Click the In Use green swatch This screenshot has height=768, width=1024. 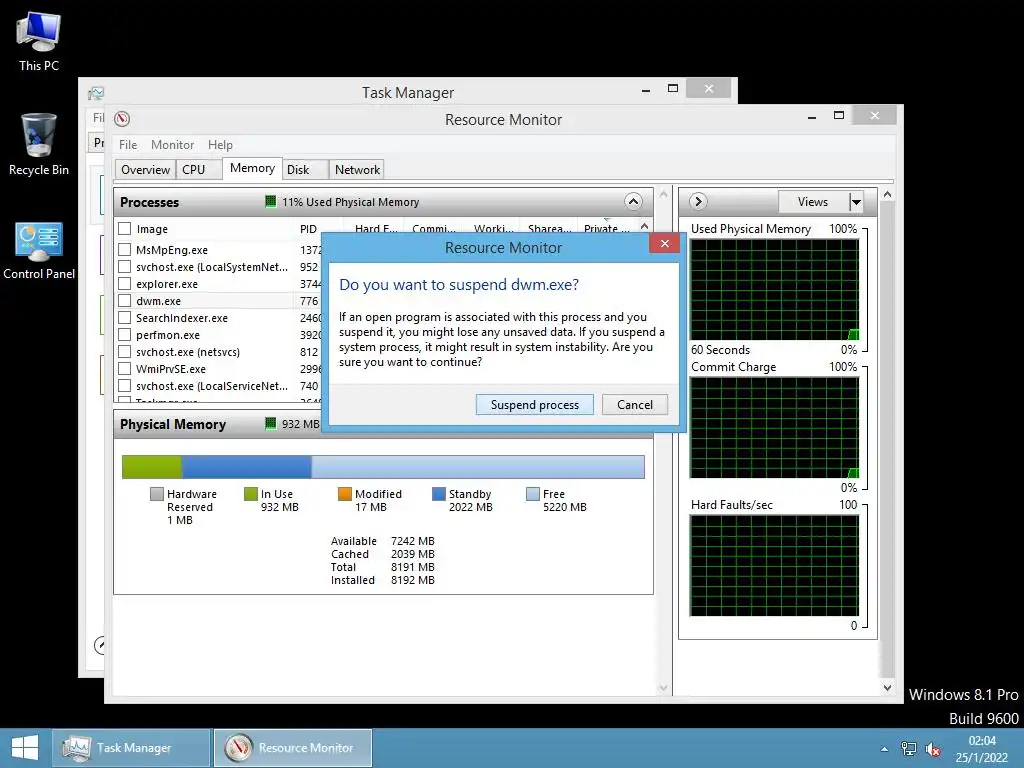tap(251, 494)
